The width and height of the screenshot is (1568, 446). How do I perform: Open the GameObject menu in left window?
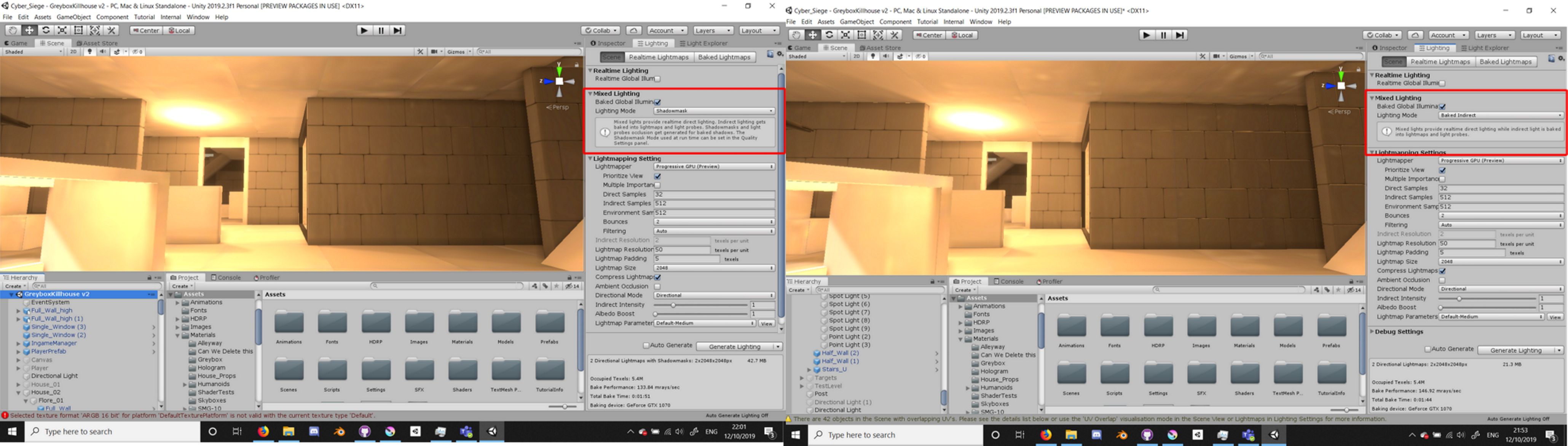pos(73,17)
